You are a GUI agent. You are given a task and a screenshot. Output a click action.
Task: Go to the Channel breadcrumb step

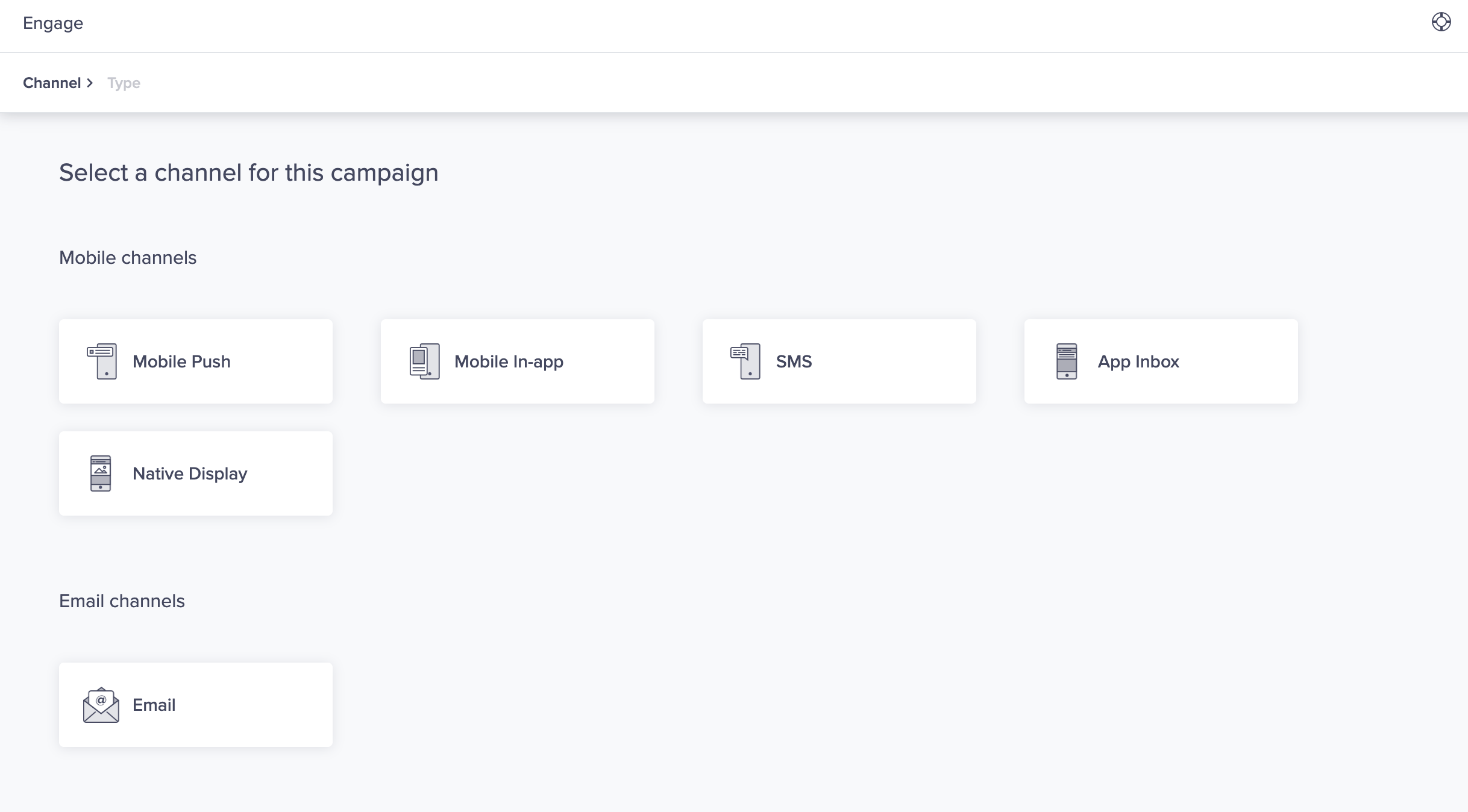click(x=52, y=83)
